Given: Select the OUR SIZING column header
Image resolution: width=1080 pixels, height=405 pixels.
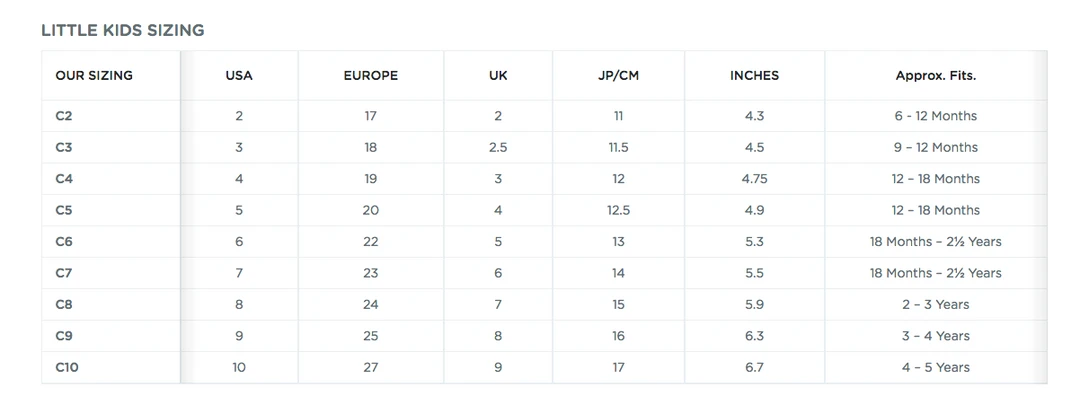Looking at the screenshot, I should (94, 76).
